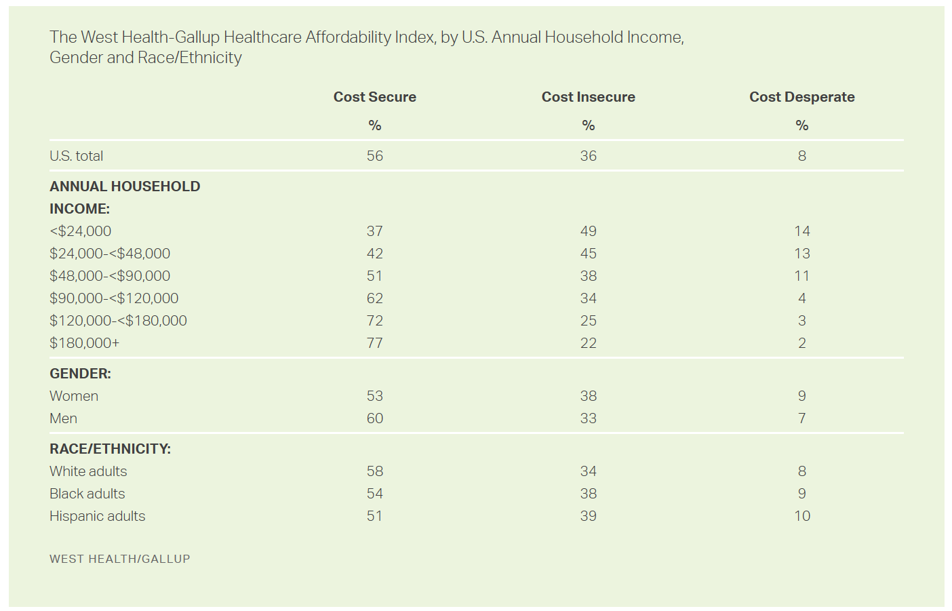The image size is (952, 611).
Task: Click the table title about the Healthcare Affordability Index
Action: coord(366,47)
